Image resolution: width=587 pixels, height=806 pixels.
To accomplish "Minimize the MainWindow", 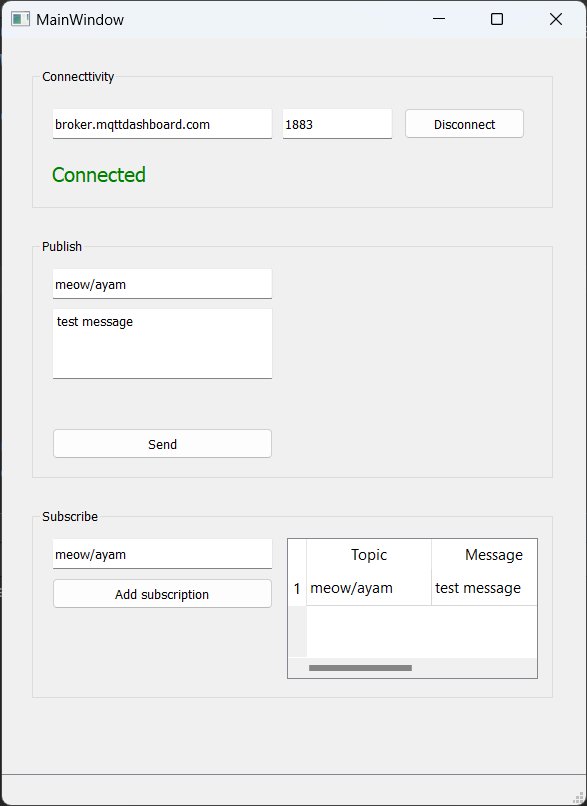I will [439, 19].
